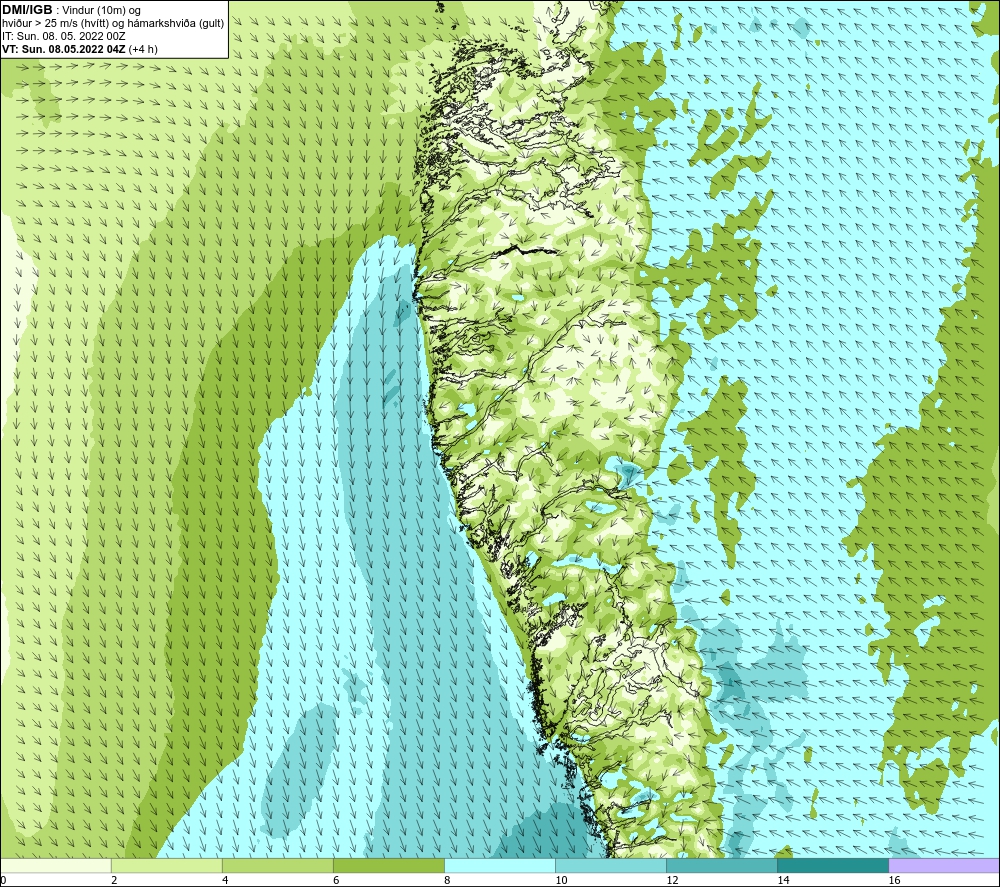Click the '(+4 h)' forecast offset text

point(143,49)
